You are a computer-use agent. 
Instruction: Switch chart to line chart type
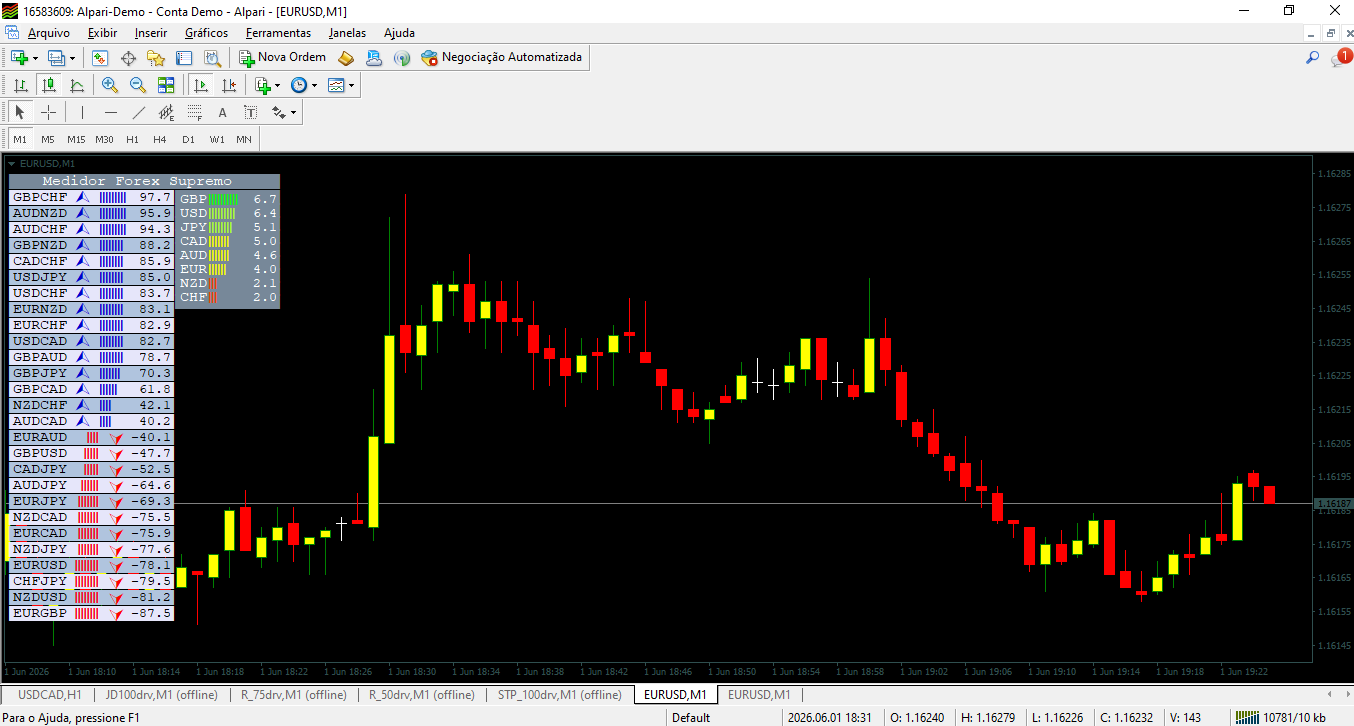(x=76, y=86)
